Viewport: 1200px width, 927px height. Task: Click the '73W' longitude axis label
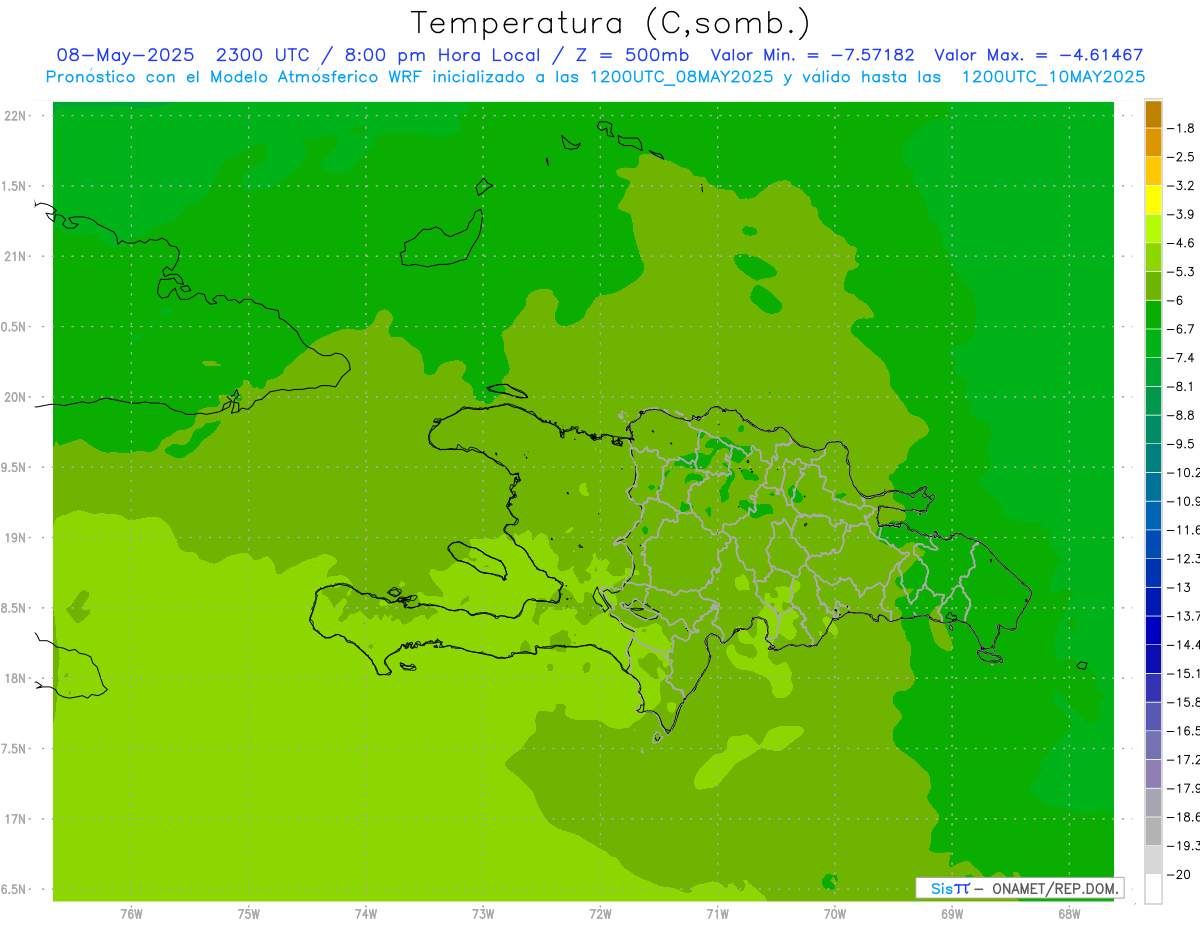[483, 913]
